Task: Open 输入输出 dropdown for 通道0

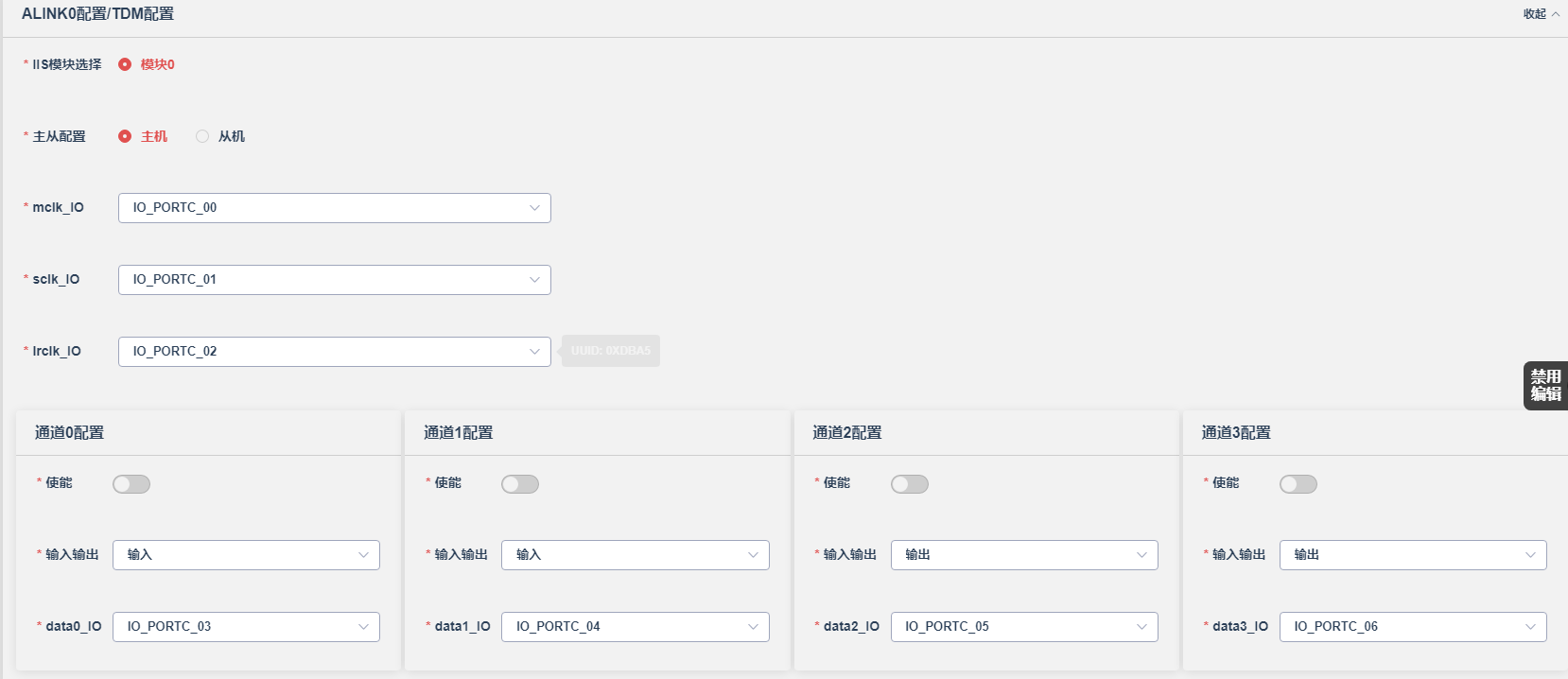Action: click(x=246, y=555)
